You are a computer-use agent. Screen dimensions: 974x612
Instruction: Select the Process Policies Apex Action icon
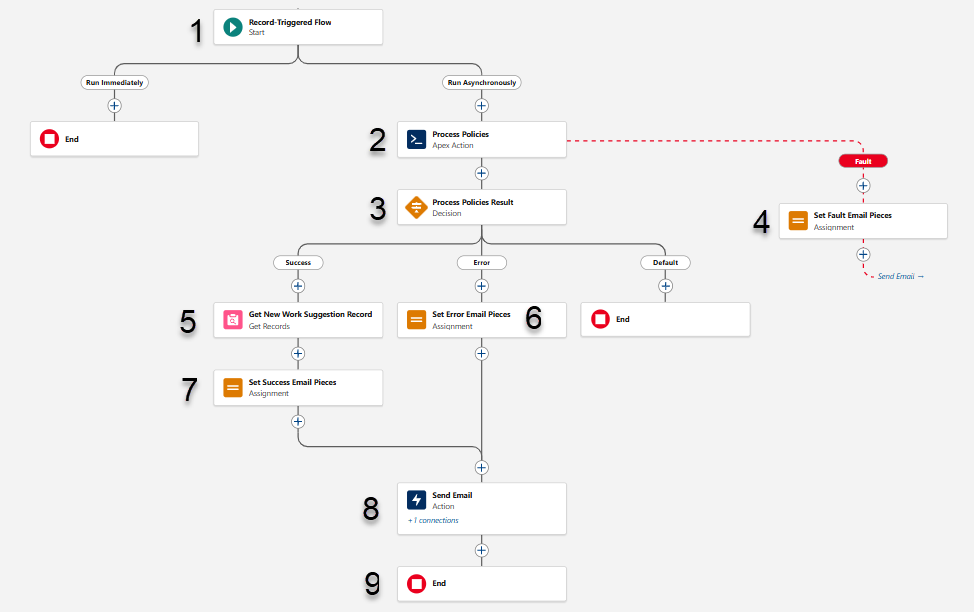point(416,139)
